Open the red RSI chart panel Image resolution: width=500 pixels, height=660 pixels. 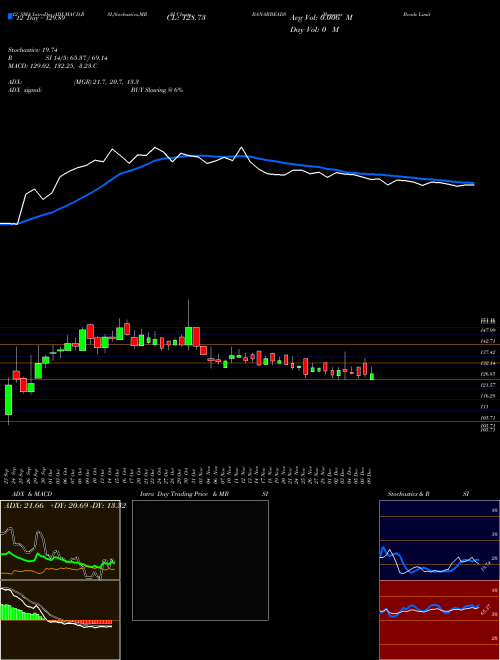click(439, 620)
